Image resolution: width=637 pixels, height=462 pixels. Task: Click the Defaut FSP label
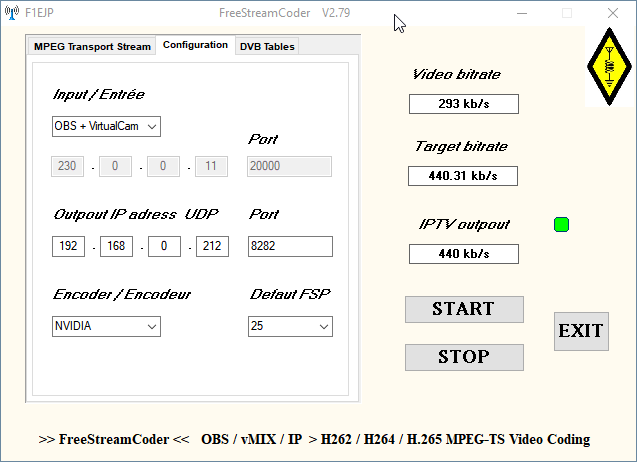coord(290,294)
